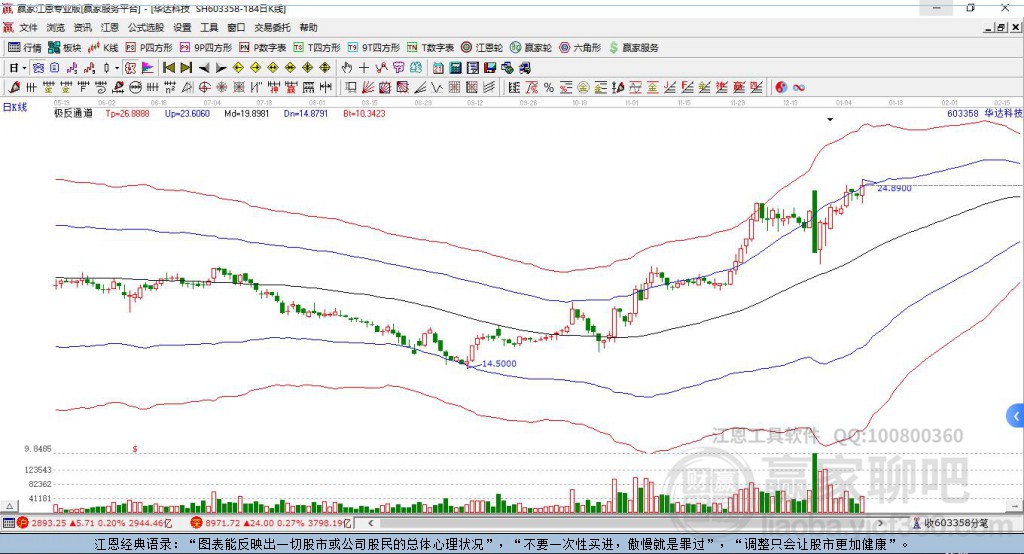Expand side panel with blue chevron button
Viewport: 1024px width, 554px height.
coord(1016,416)
